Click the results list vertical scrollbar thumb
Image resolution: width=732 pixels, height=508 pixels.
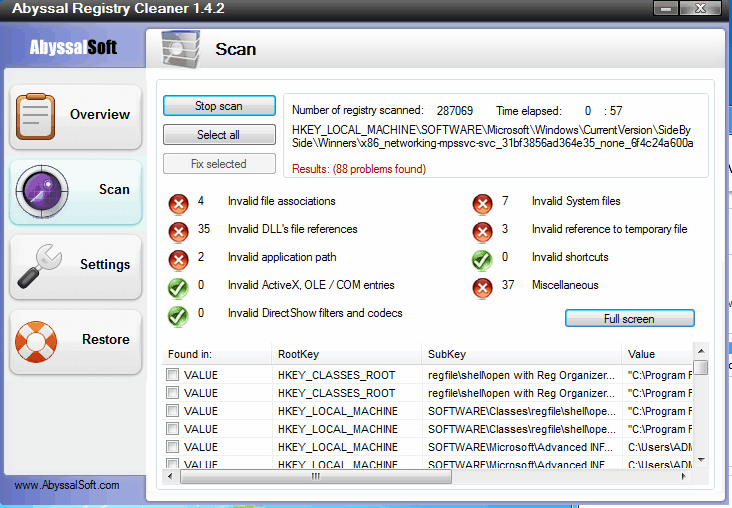[x=701, y=367]
